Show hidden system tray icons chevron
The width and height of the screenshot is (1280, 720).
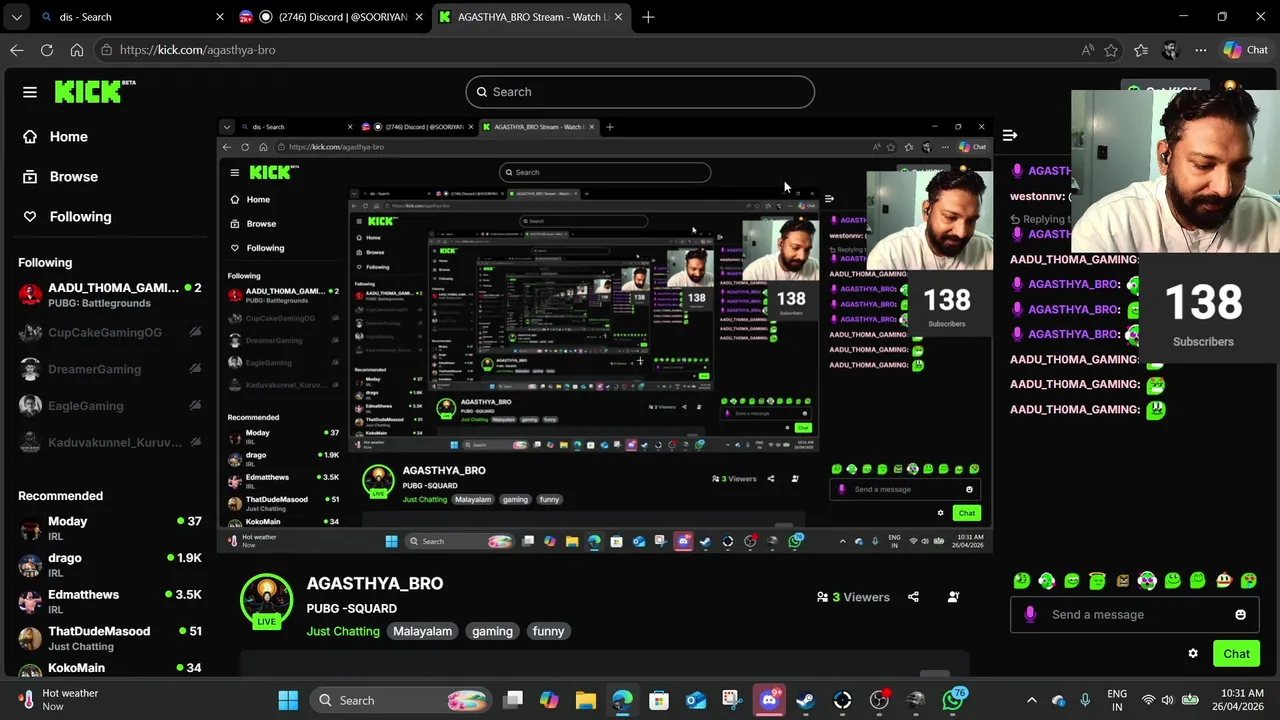tap(1032, 700)
